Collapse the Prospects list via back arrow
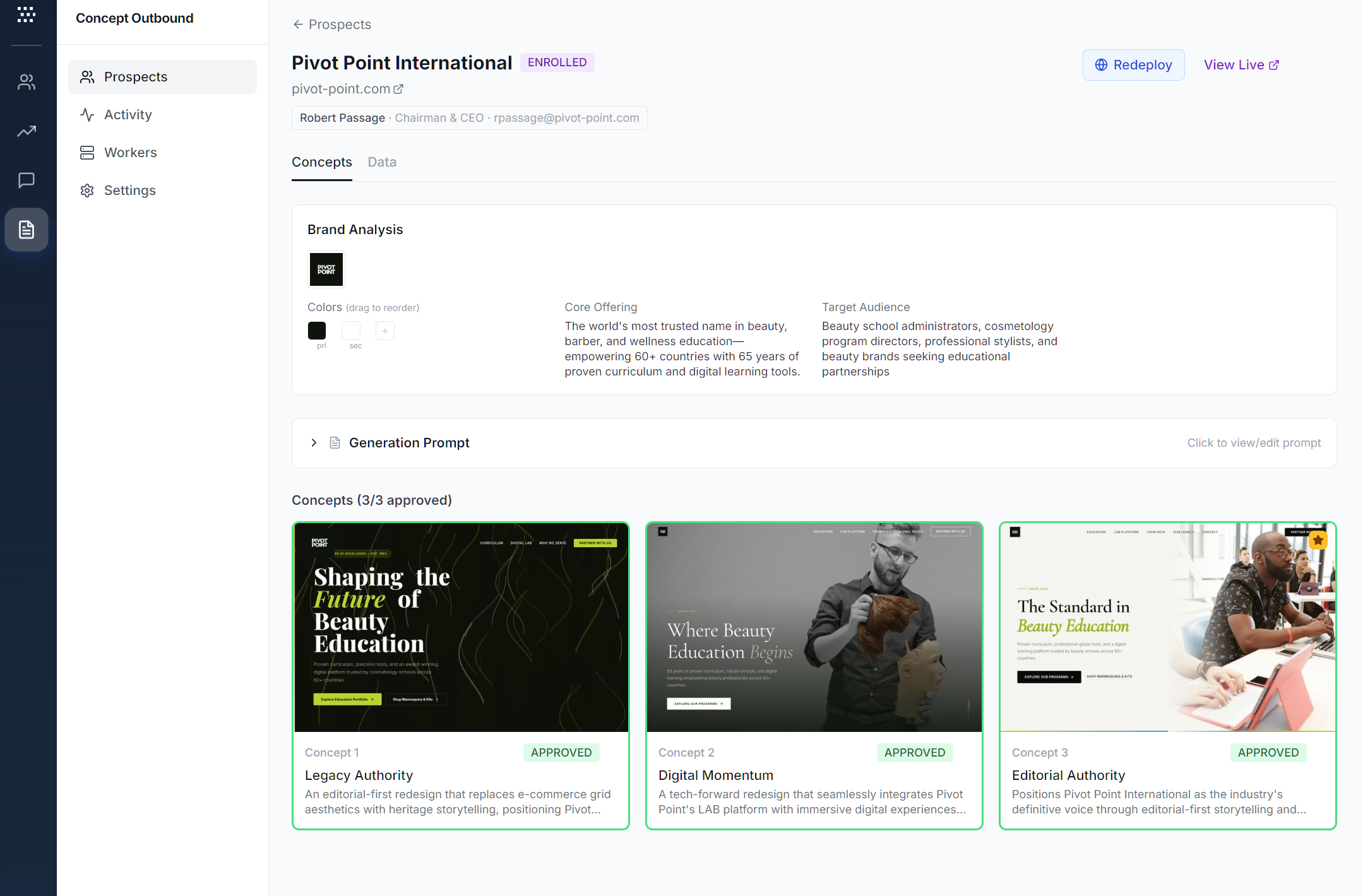Image resolution: width=1363 pixels, height=896 pixels. click(x=297, y=24)
